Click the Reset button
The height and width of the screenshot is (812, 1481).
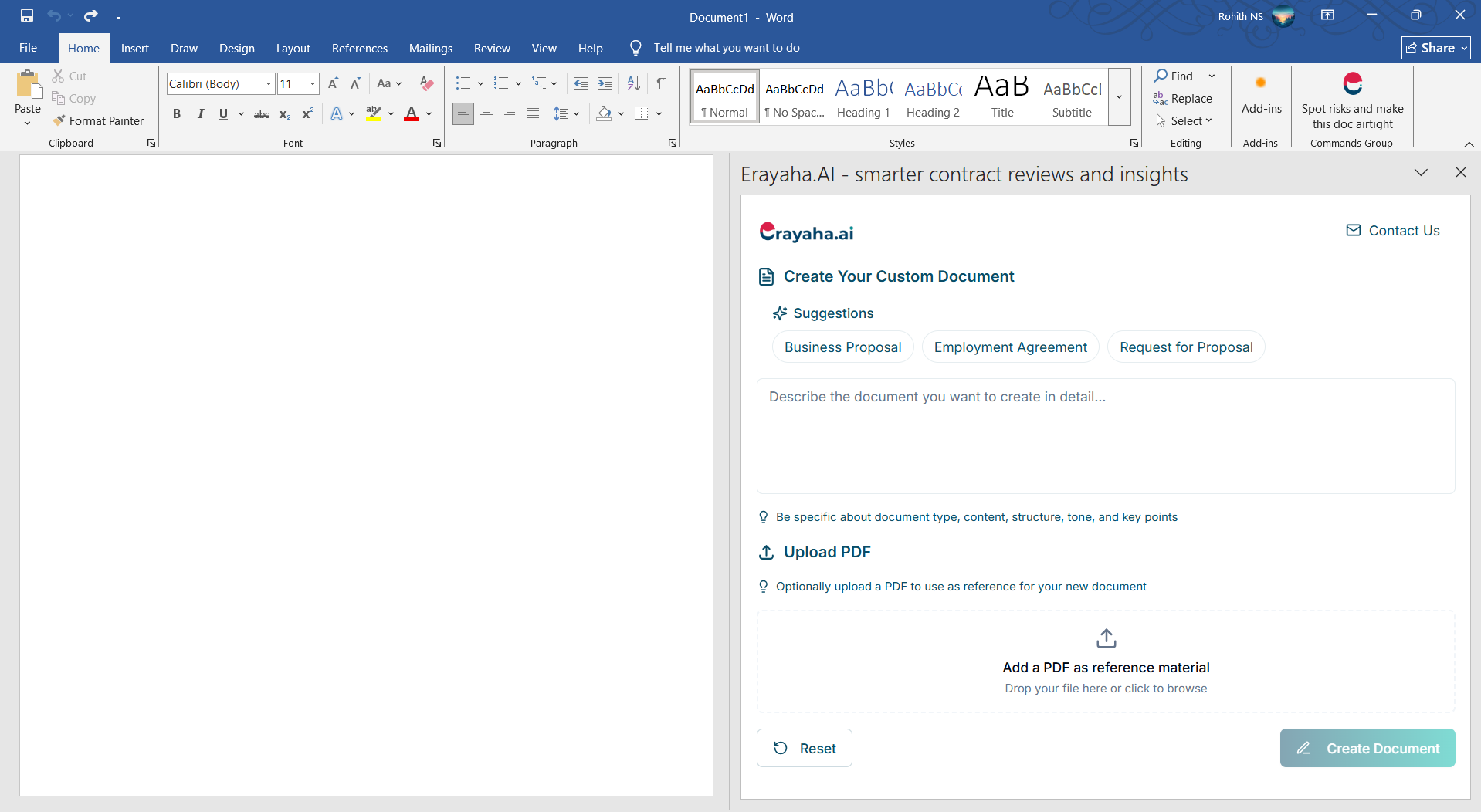click(805, 748)
